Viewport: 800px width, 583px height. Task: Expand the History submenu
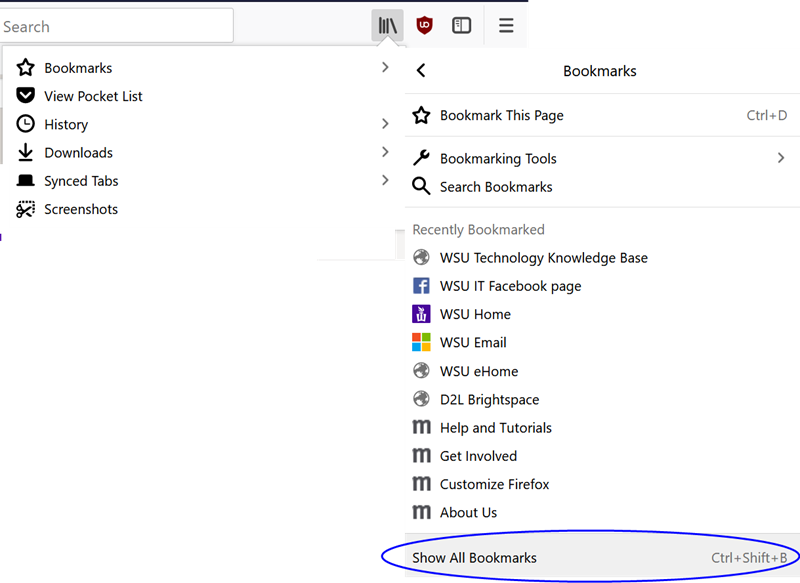point(200,124)
